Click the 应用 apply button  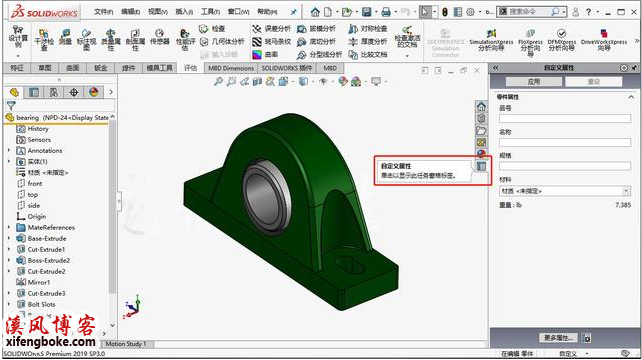pyautogui.click(x=534, y=82)
